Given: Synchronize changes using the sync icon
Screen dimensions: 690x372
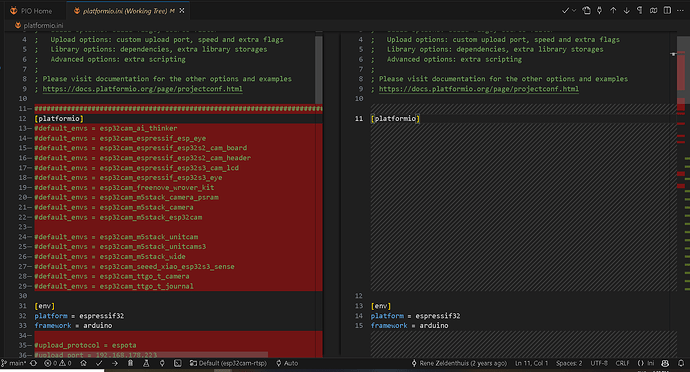Looking at the screenshot, I should pos(33,363).
